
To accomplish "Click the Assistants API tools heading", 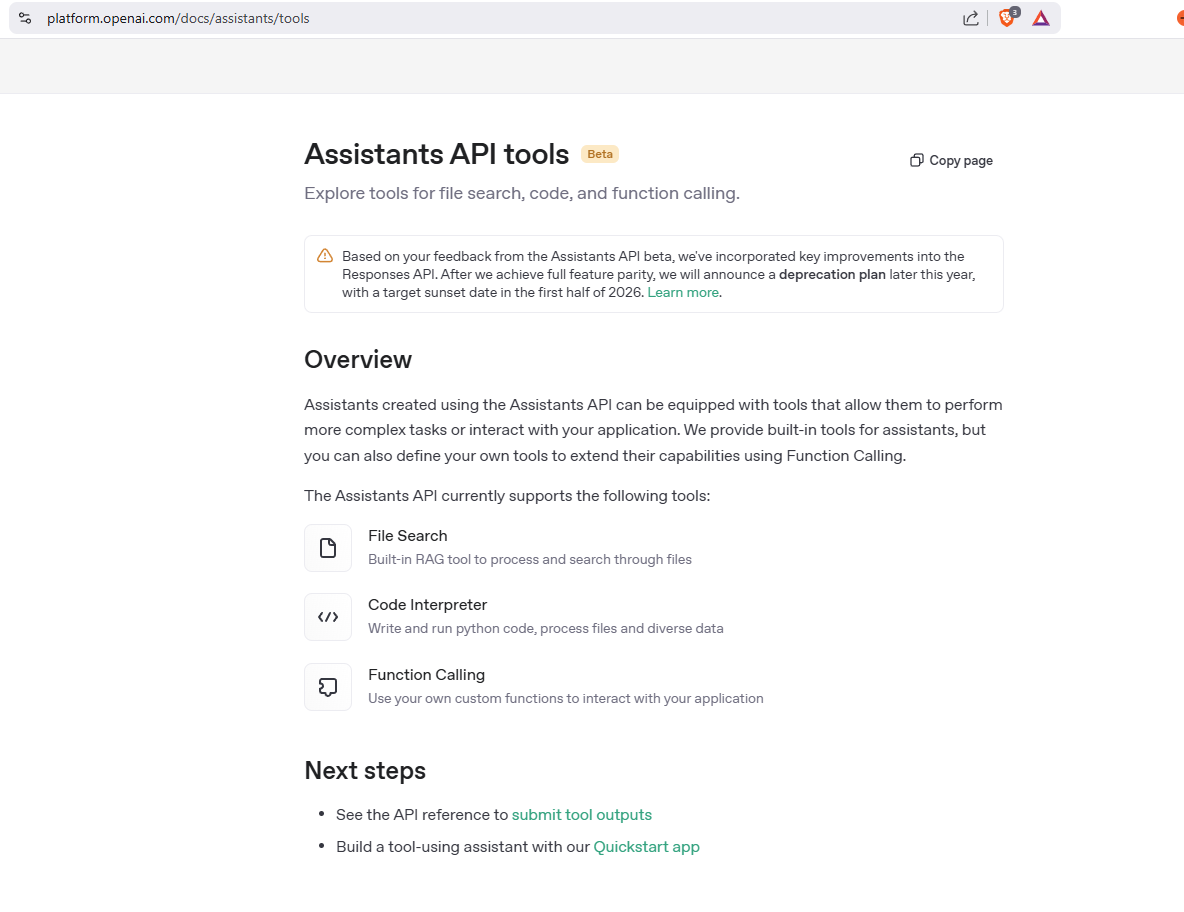I will [x=436, y=154].
